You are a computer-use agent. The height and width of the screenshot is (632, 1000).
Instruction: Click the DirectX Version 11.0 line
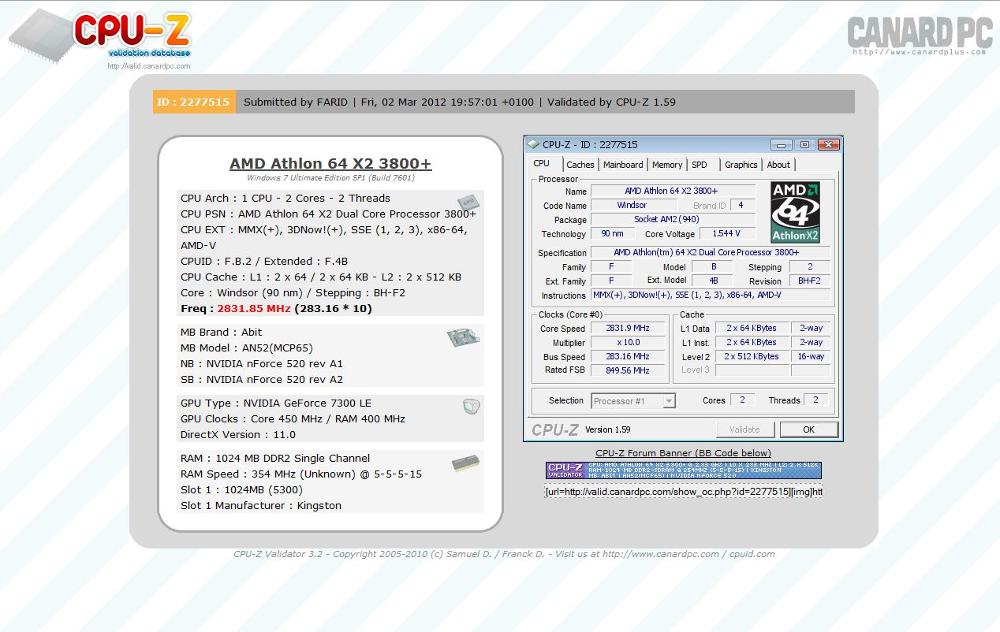[x=238, y=435]
